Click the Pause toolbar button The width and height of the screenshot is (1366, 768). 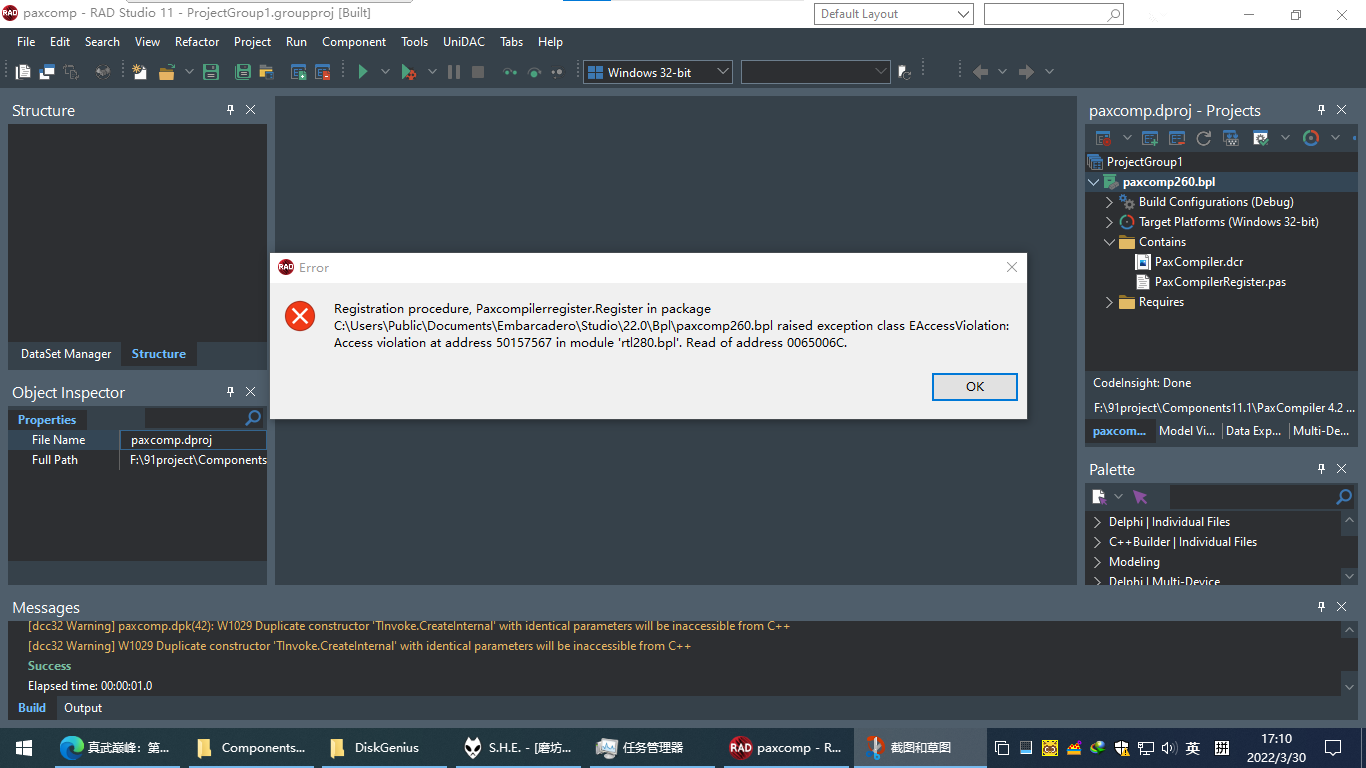(x=454, y=72)
